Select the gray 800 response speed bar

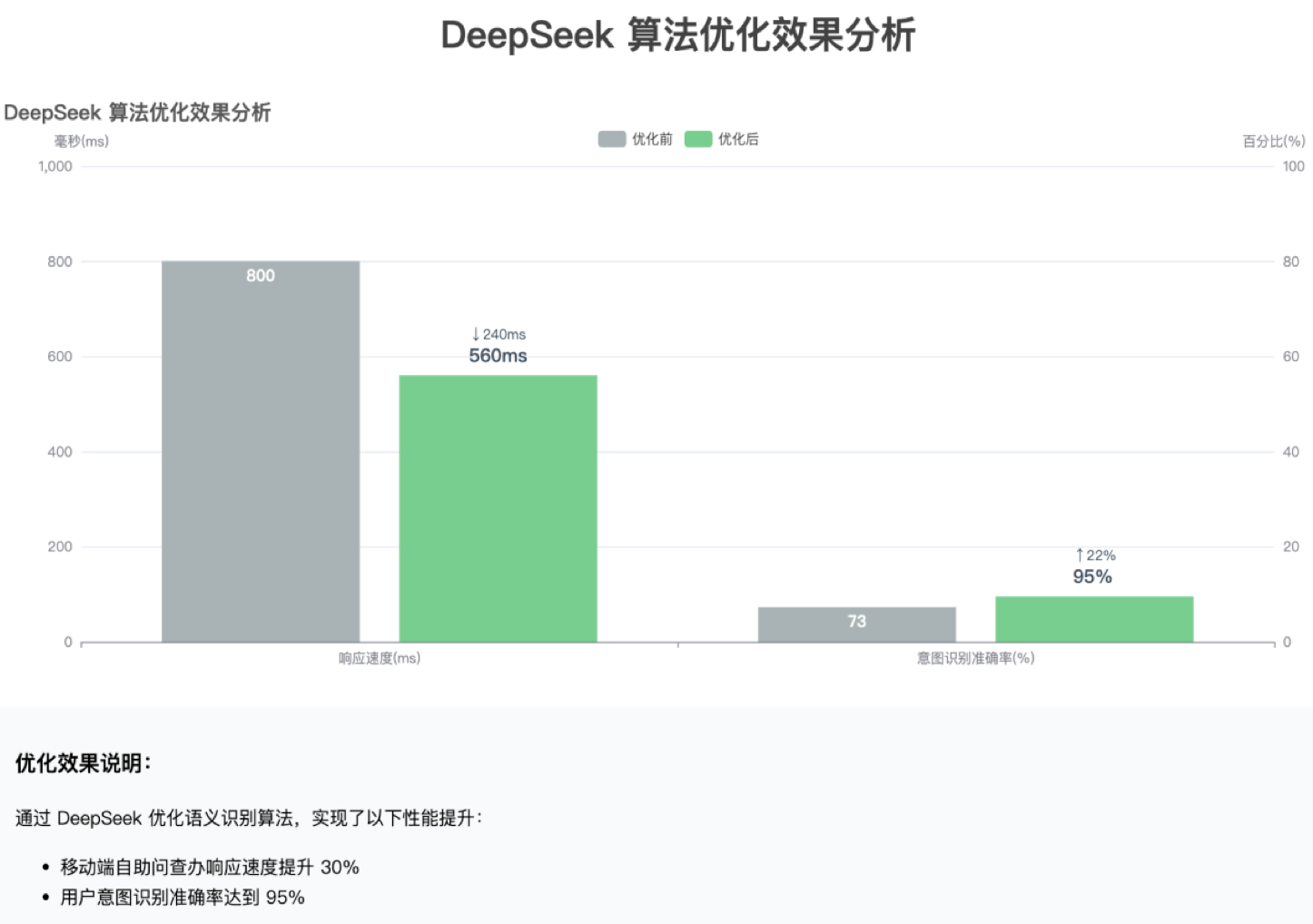tap(261, 454)
